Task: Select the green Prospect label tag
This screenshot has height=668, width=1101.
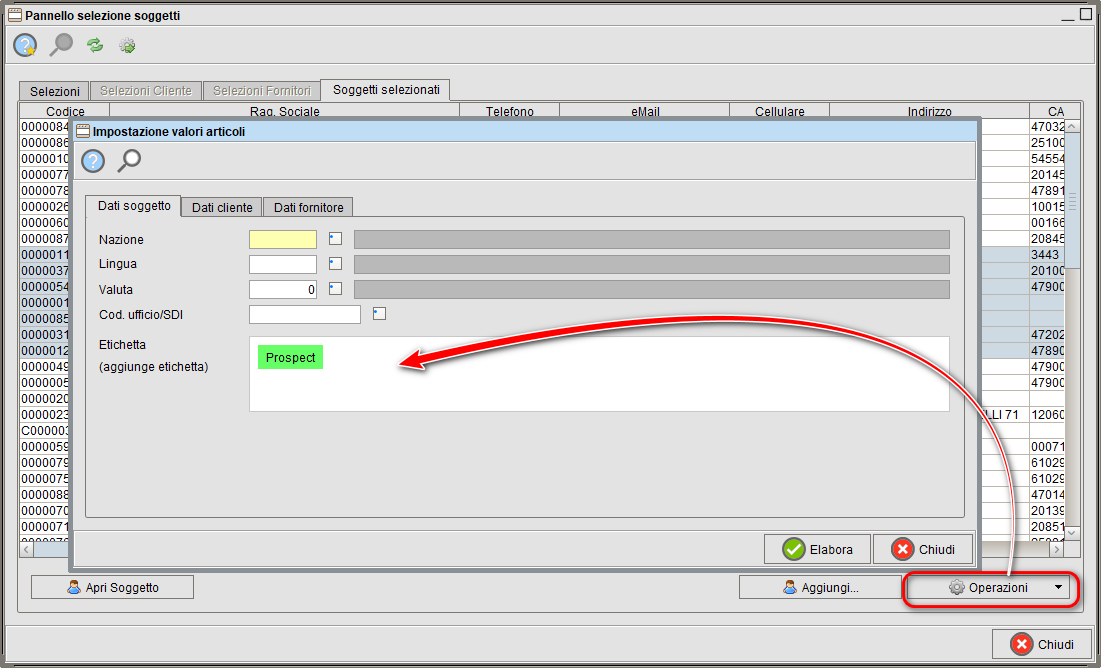Action: pyautogui.click(x=290, y=358)
